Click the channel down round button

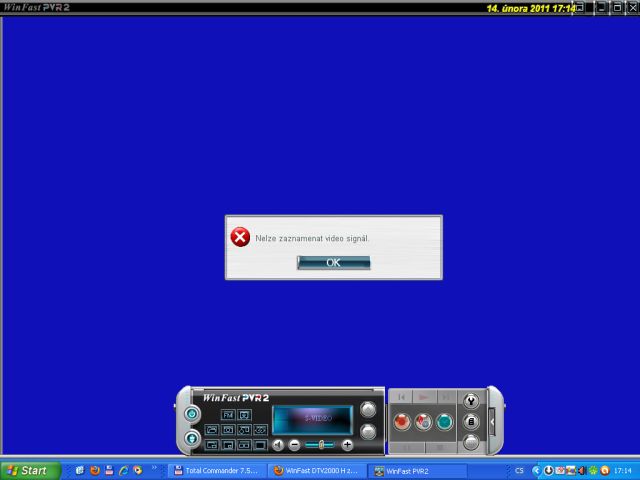[x=368, y=432]
